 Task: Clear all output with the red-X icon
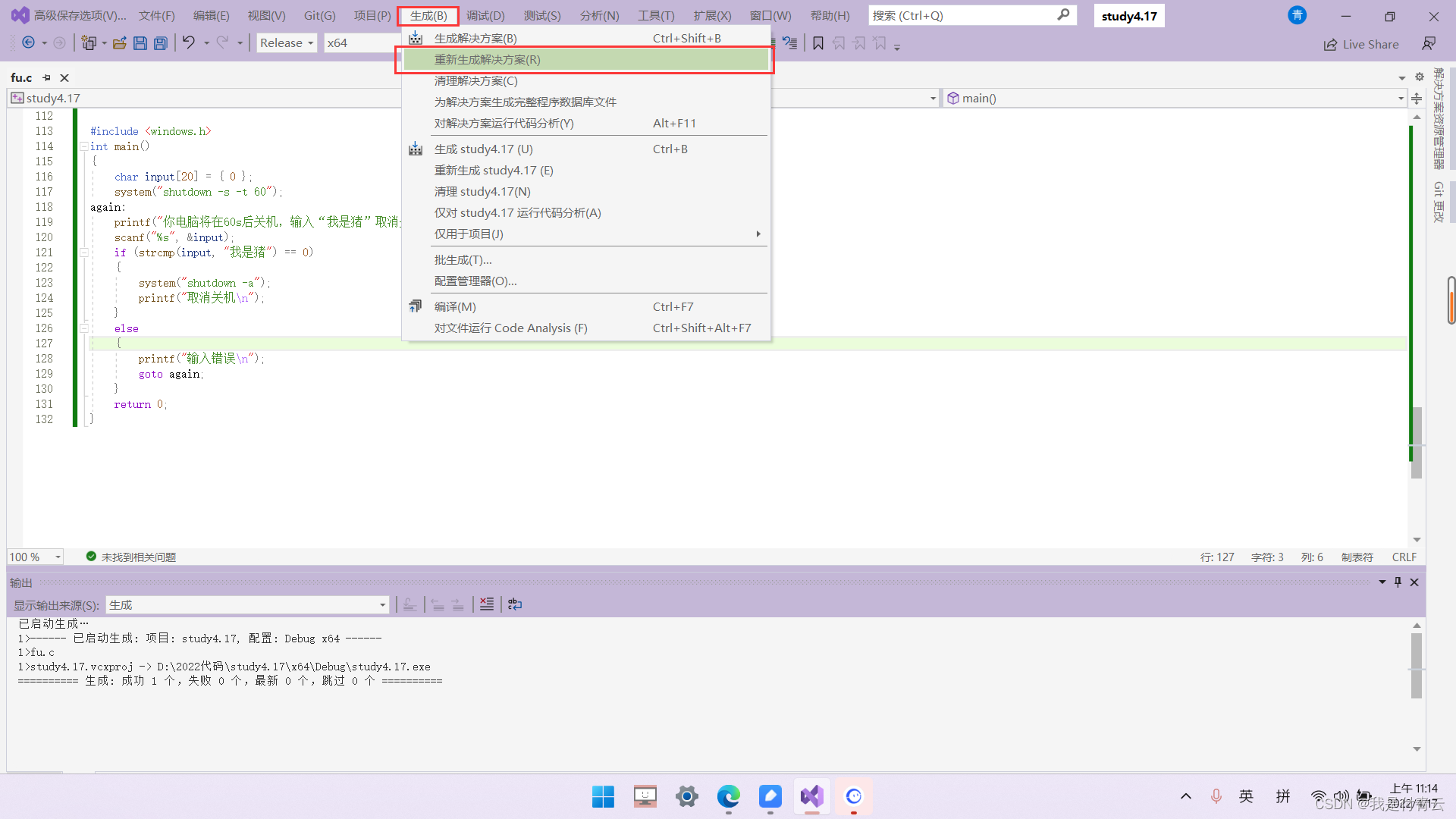coord(487,604)
